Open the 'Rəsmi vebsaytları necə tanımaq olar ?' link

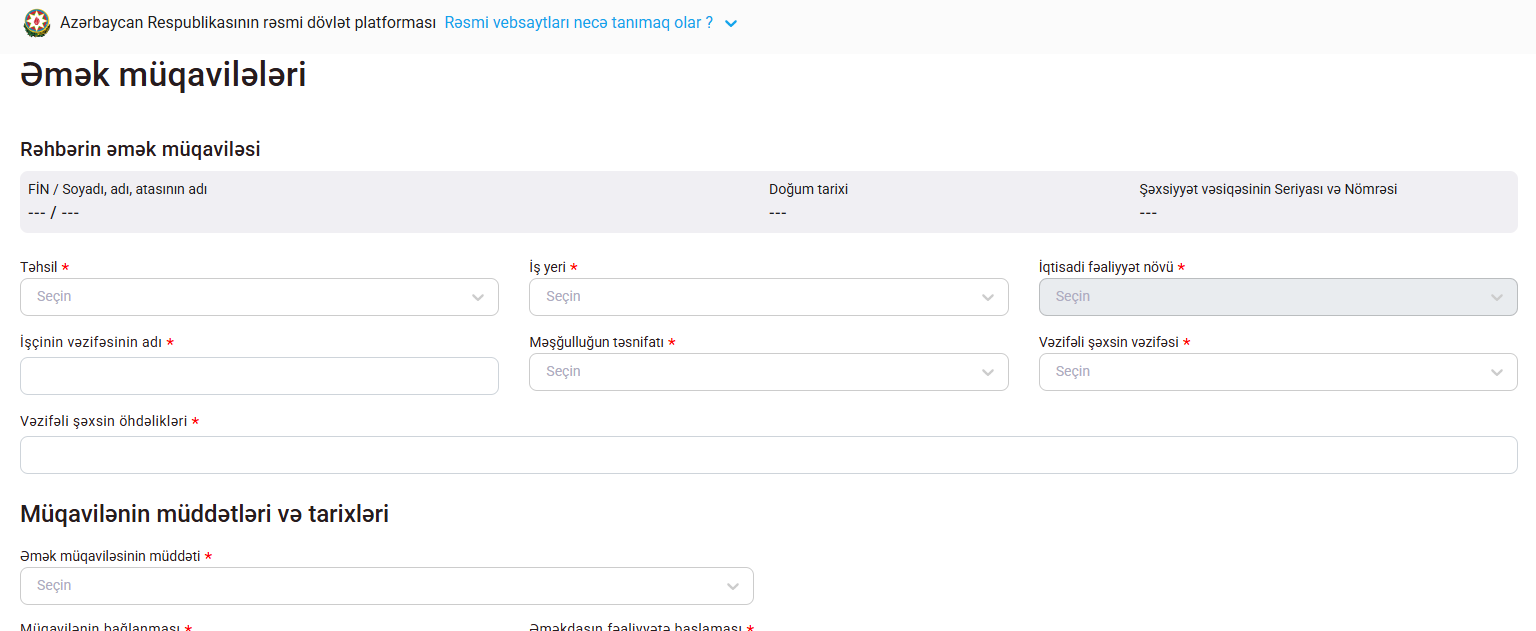tap(578, 22)
